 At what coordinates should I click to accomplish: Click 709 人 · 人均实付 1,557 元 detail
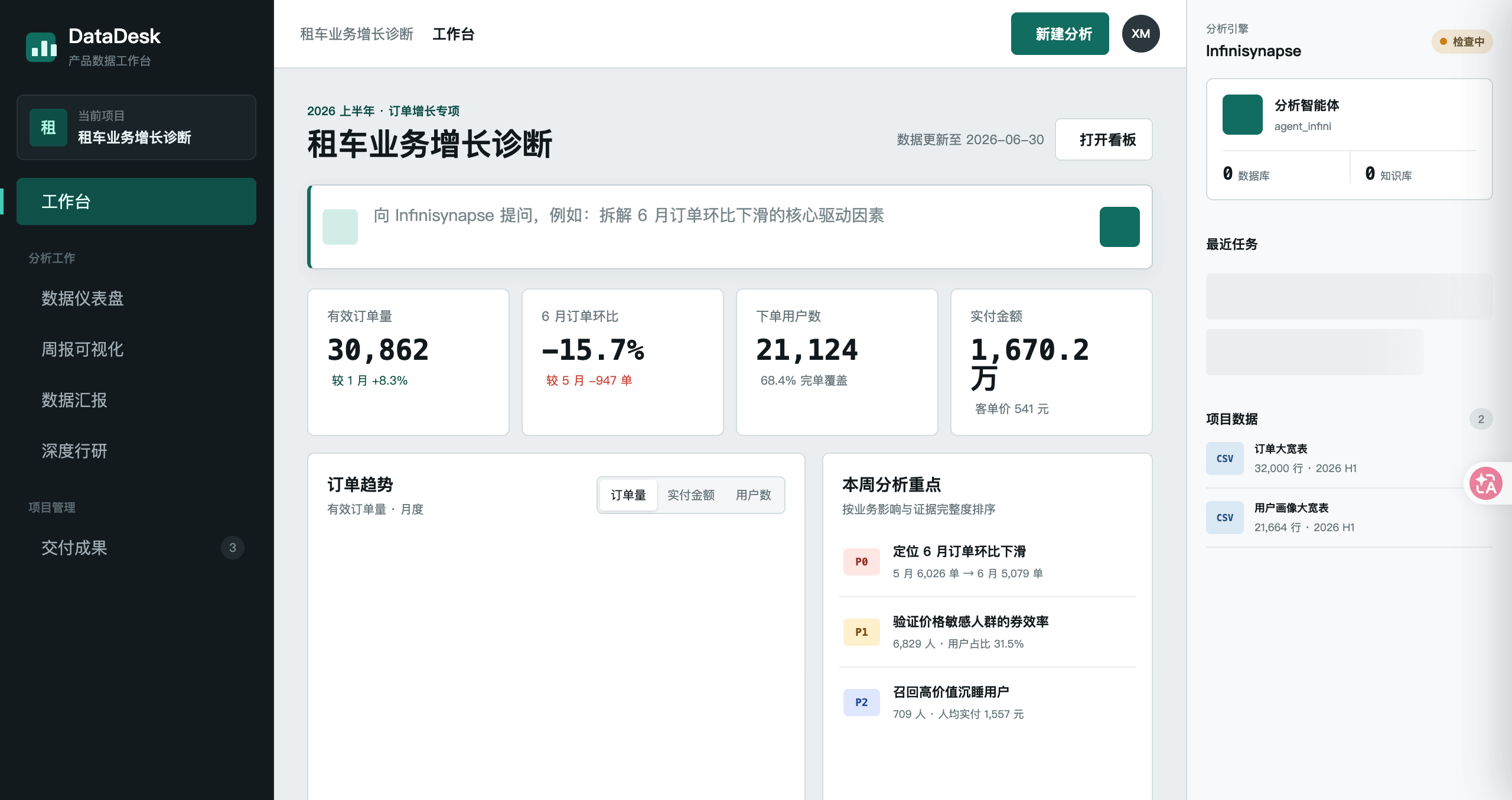tap(958, 714)
